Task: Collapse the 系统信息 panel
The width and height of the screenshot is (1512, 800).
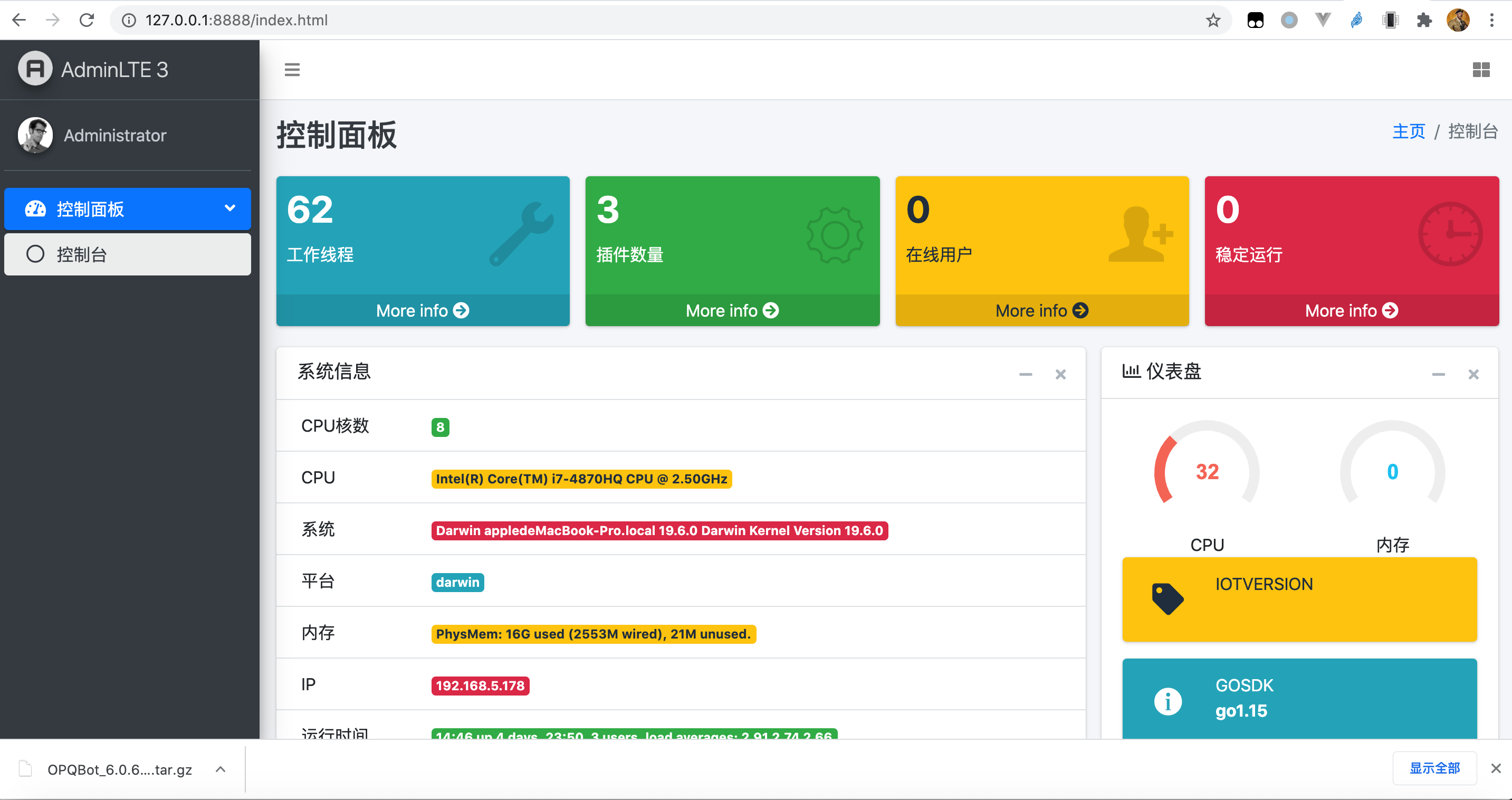Action: coord(1025,375)
